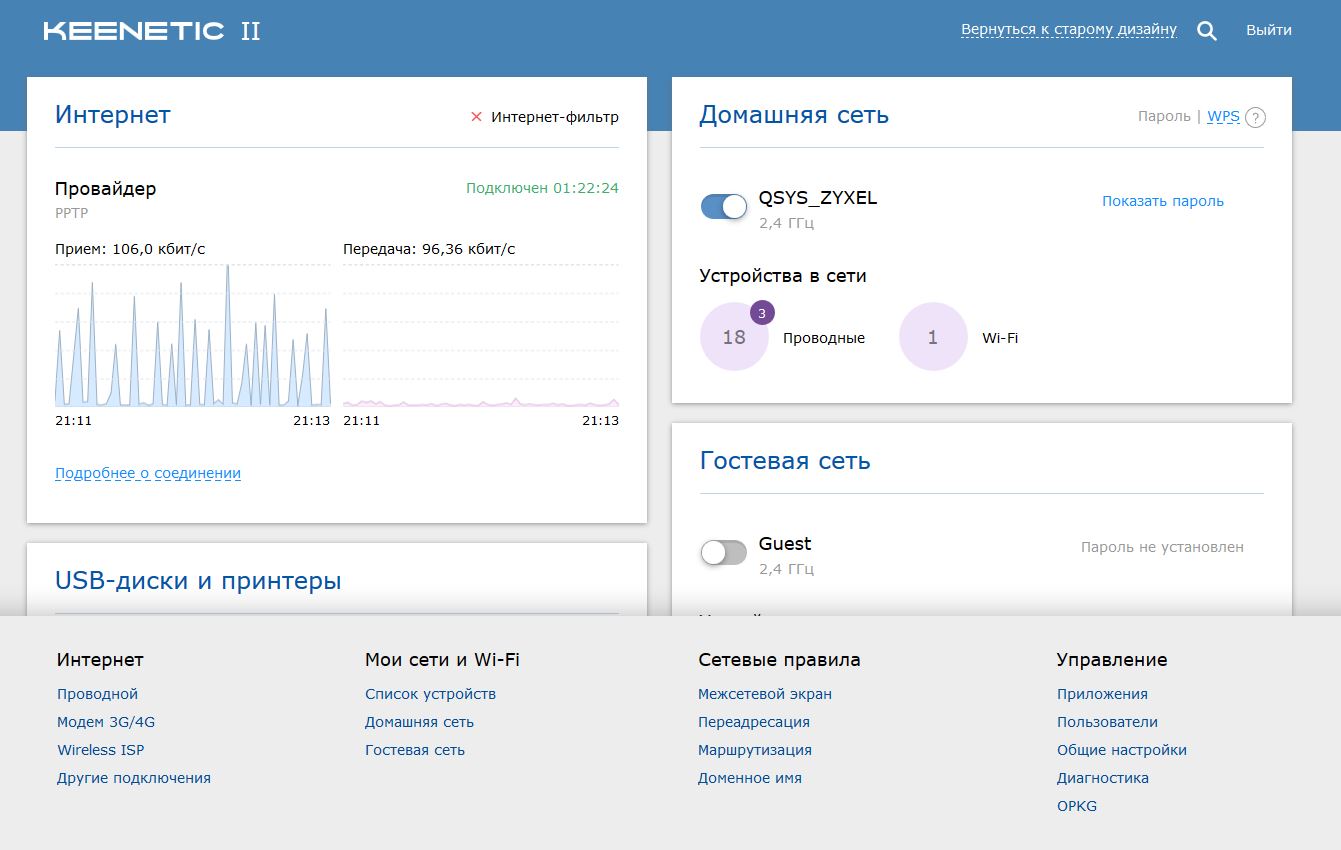Click the Домашняя сеть card heading
Viewport: 1341px width, 850px height.
[794, 115]
